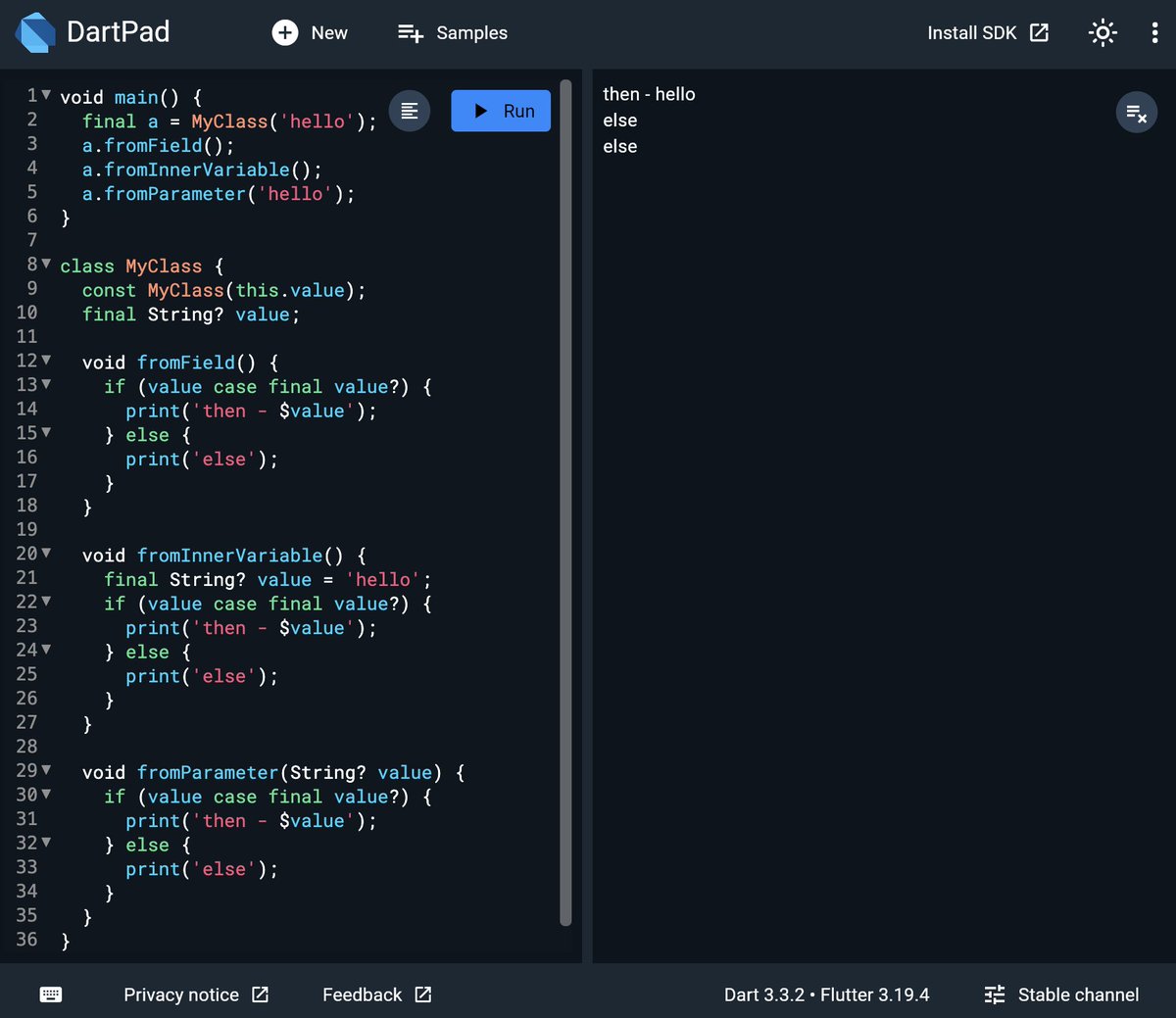Screen dimensions: 1176x1018
Task: Collapse fromInnerVariable fold arrow line 20
Action: point(46,554)
